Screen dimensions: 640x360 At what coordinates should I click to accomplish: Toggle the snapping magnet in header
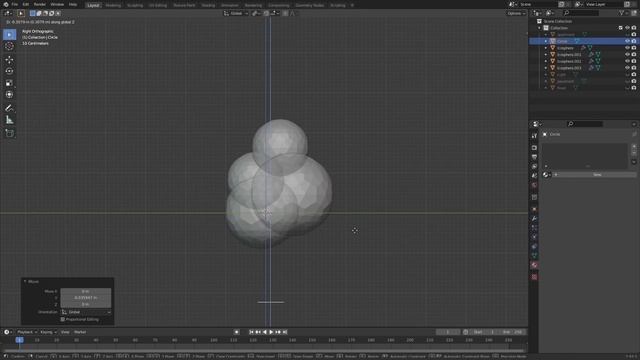click(266, 13)
